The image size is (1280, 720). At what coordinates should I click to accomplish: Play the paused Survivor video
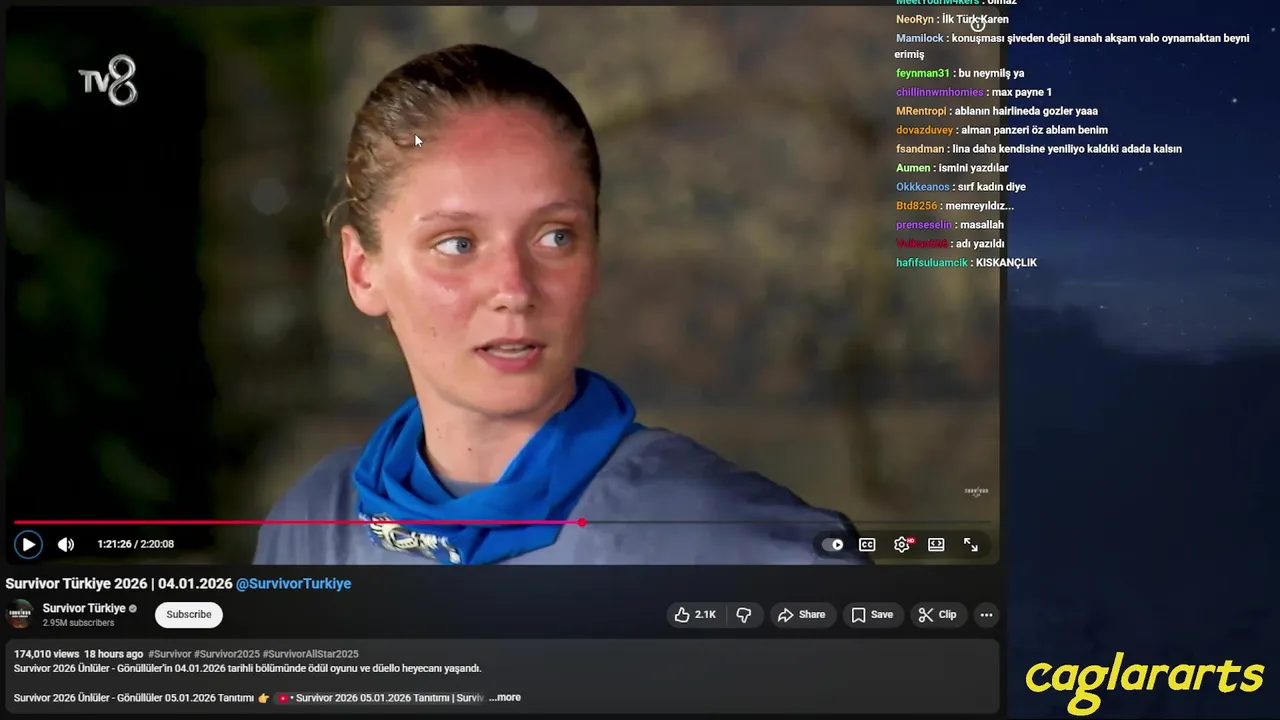28,544
